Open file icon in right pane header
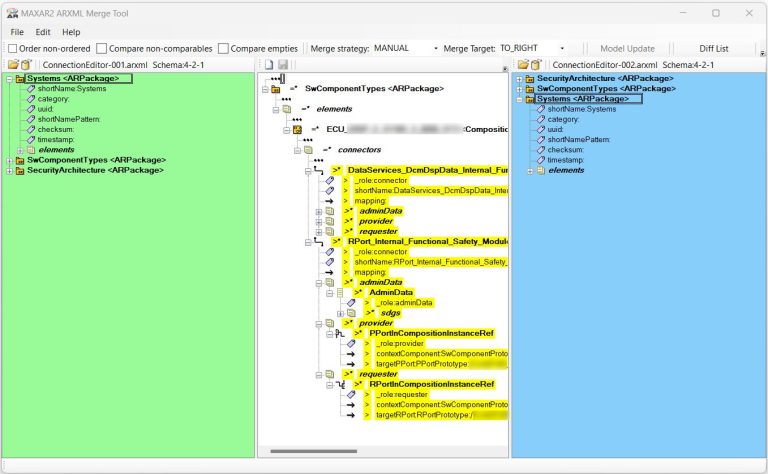Image resolution: width=768 pixels, height=474 pixels. click(524, 65)
